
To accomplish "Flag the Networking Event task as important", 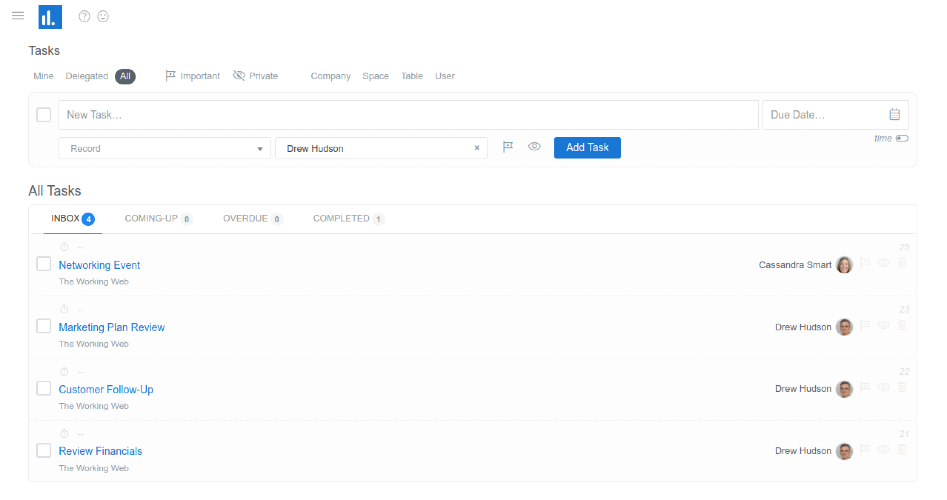I will pos(865,263).
